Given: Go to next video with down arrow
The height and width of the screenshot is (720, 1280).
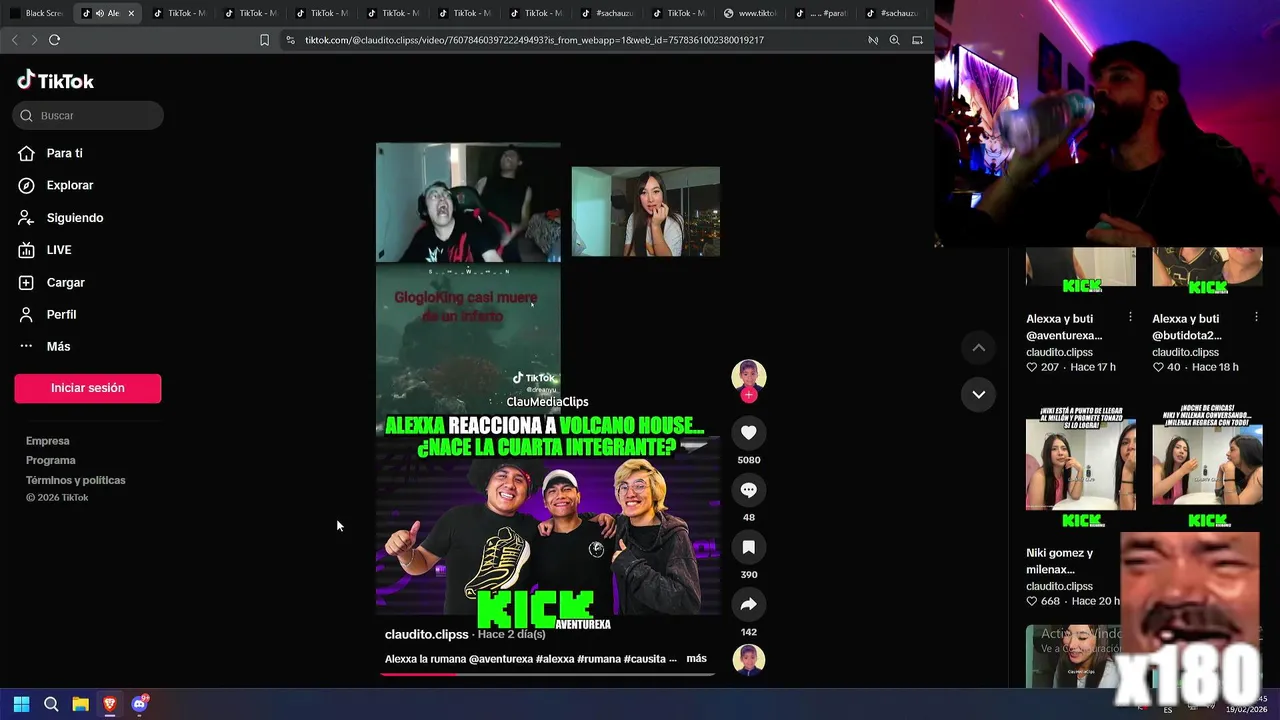Looking at the screenshot, I should click(979, 394).
